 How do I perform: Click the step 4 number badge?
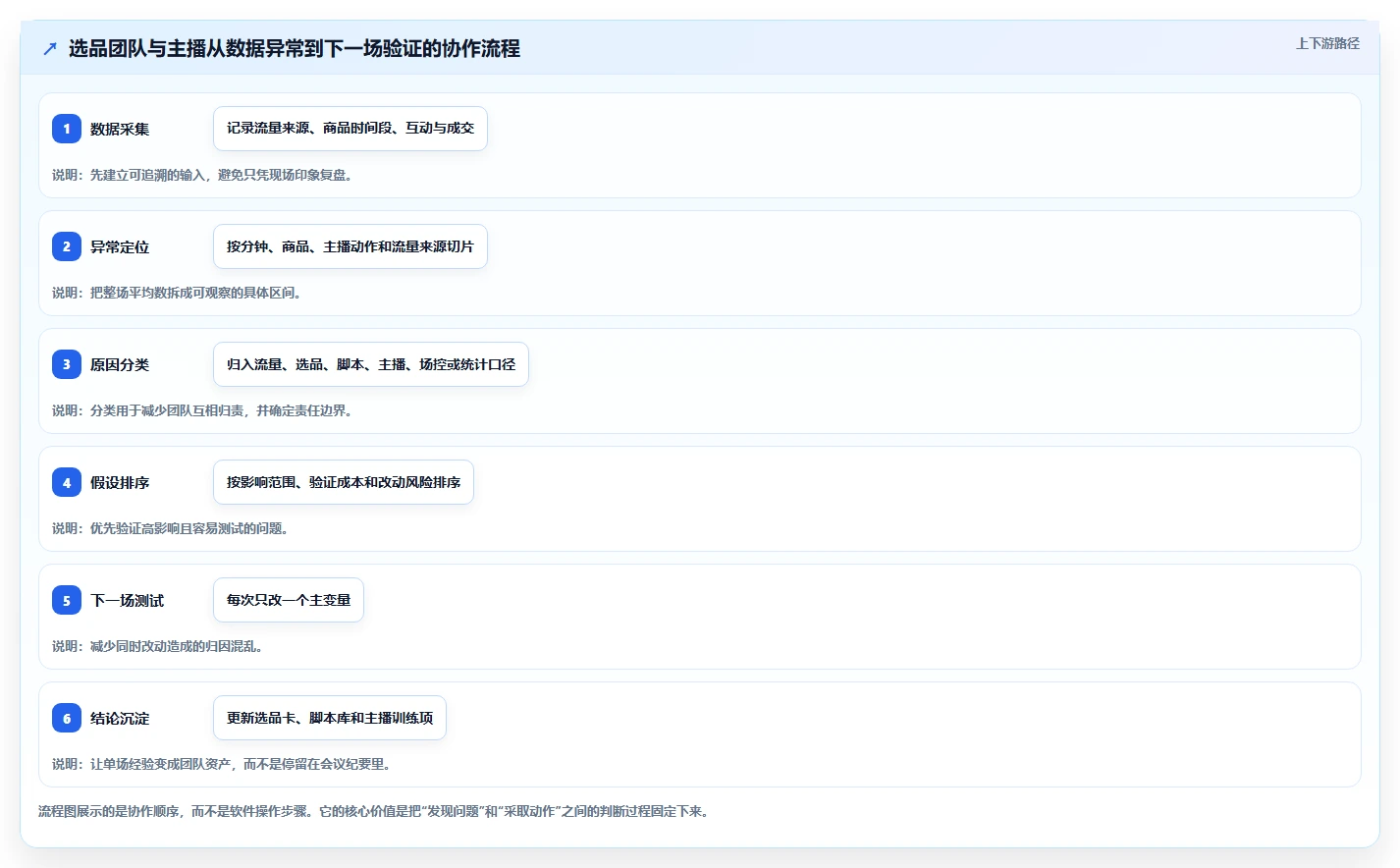pyautogui.click(x=67, y=482)
